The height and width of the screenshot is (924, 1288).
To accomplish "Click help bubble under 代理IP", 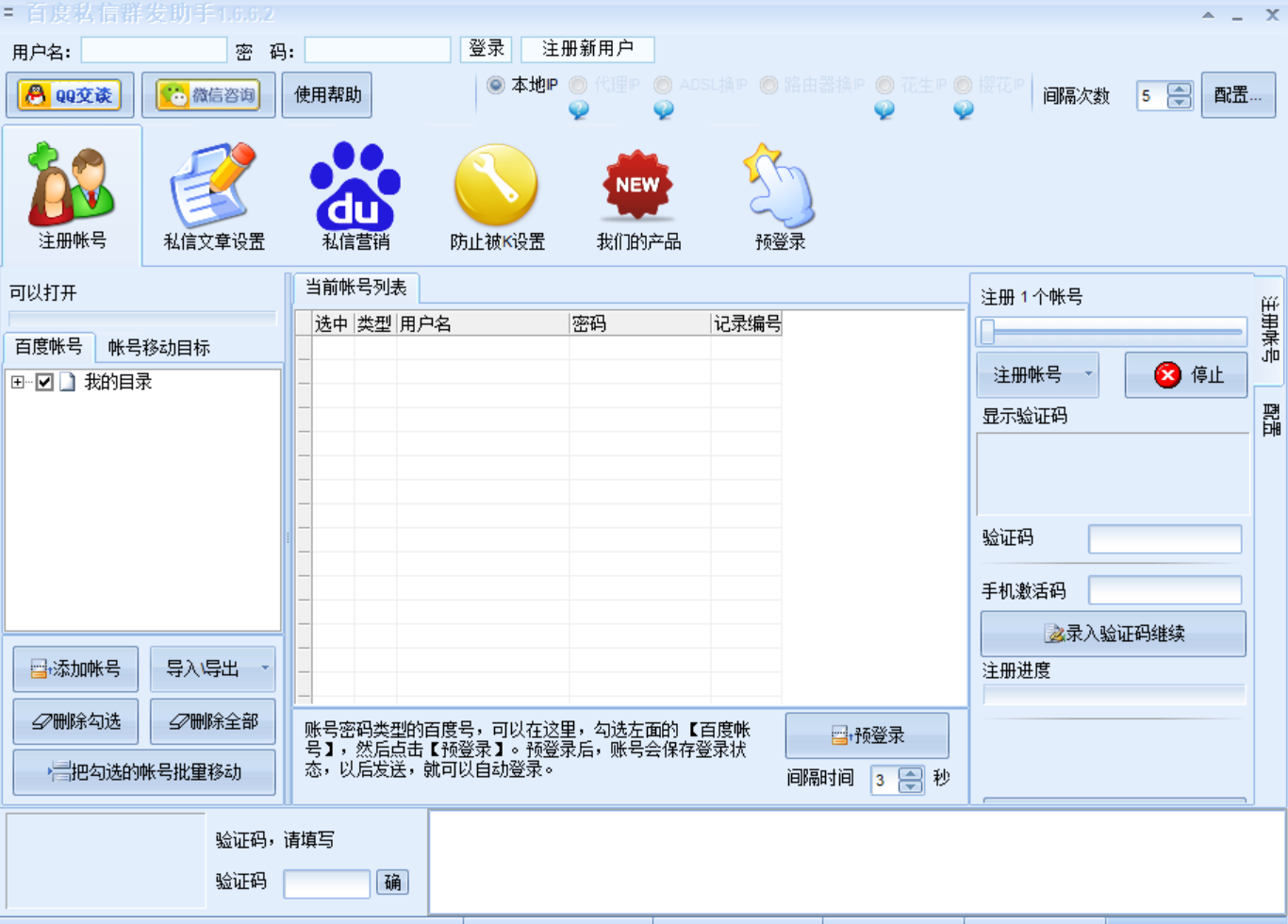I will coord(579,110).
